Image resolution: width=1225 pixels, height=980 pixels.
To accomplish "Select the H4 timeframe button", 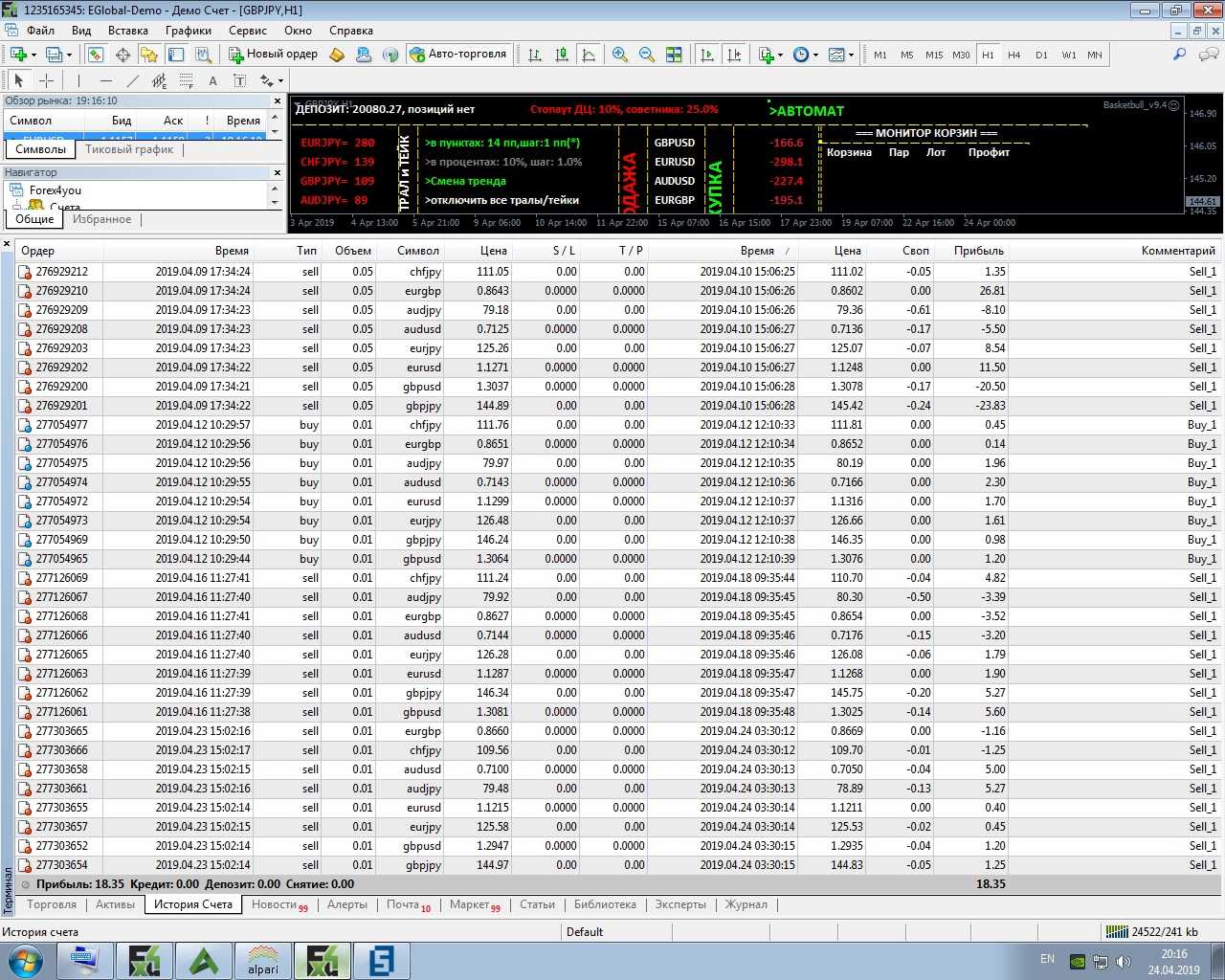I will [1014, 55].
